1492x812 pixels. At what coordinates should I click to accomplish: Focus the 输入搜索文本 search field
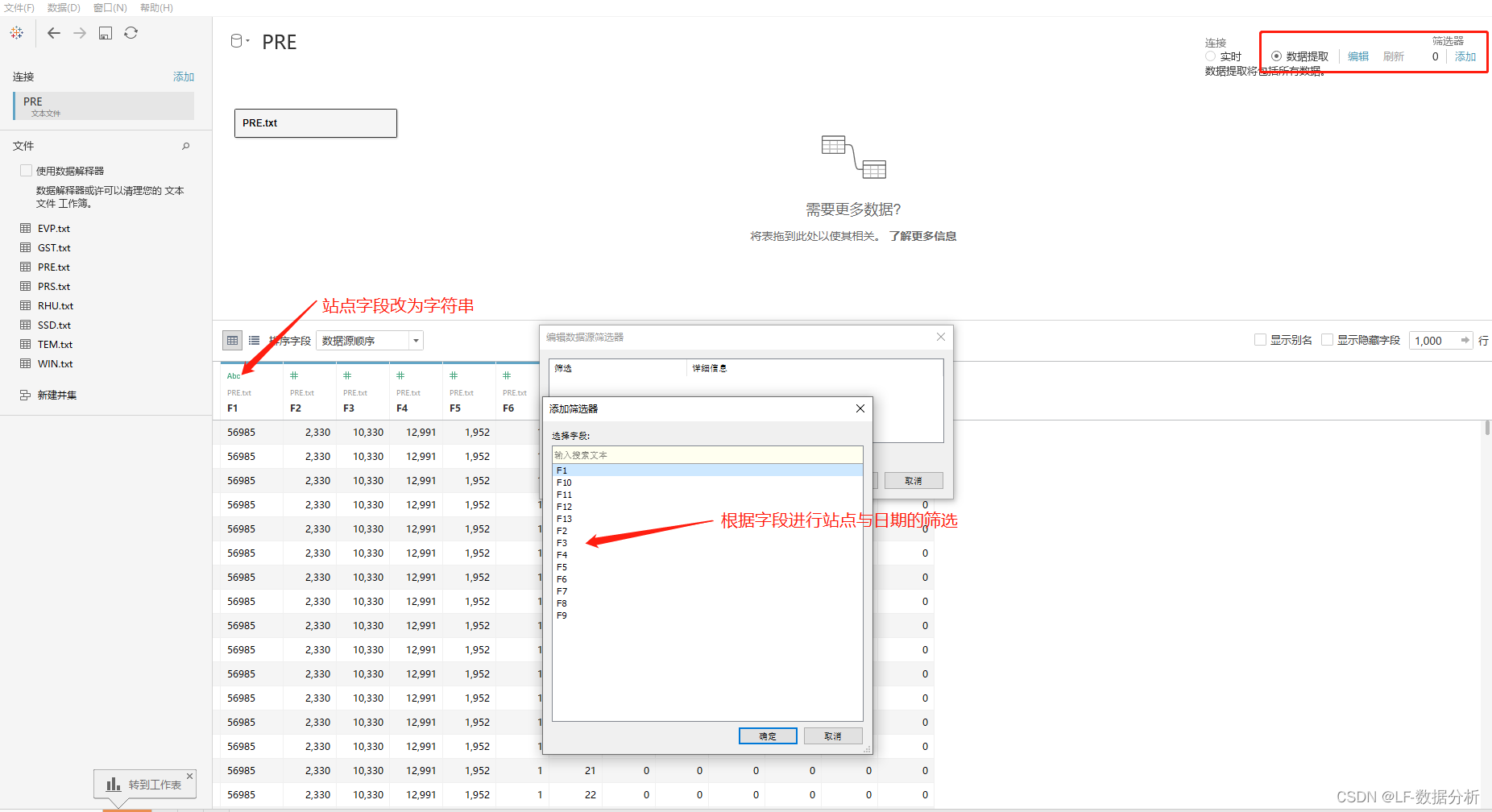707,455
